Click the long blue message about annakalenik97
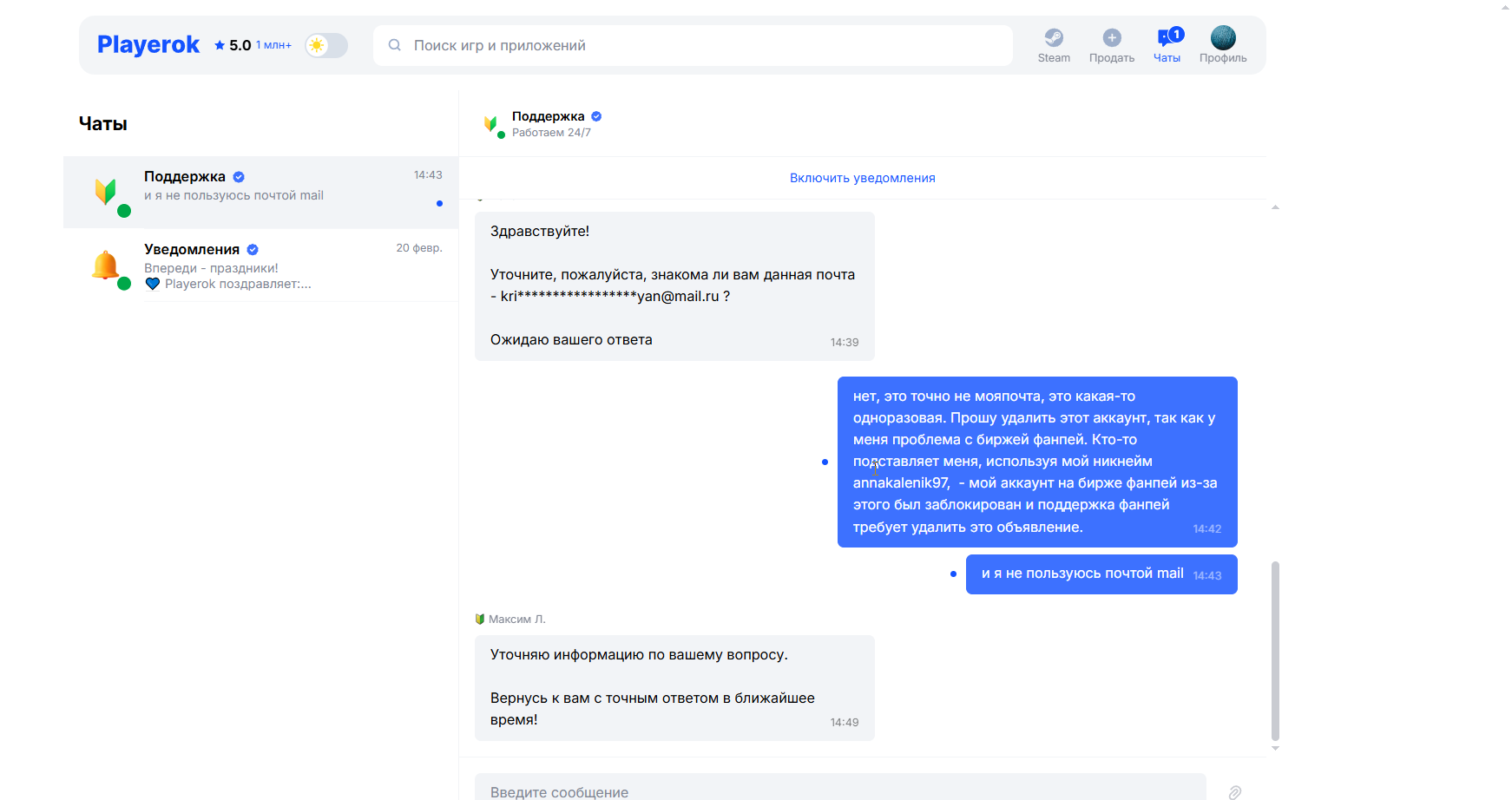 [1037, 462]
